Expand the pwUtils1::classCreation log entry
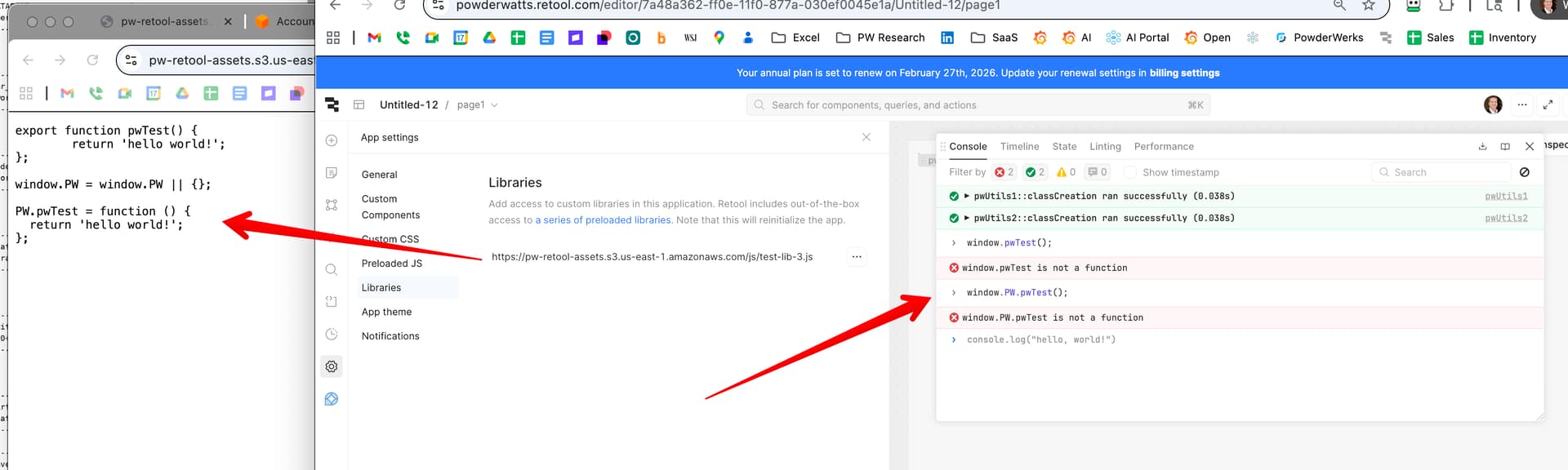This screenshot has width=1568, height=470. [x=967, y=197]
